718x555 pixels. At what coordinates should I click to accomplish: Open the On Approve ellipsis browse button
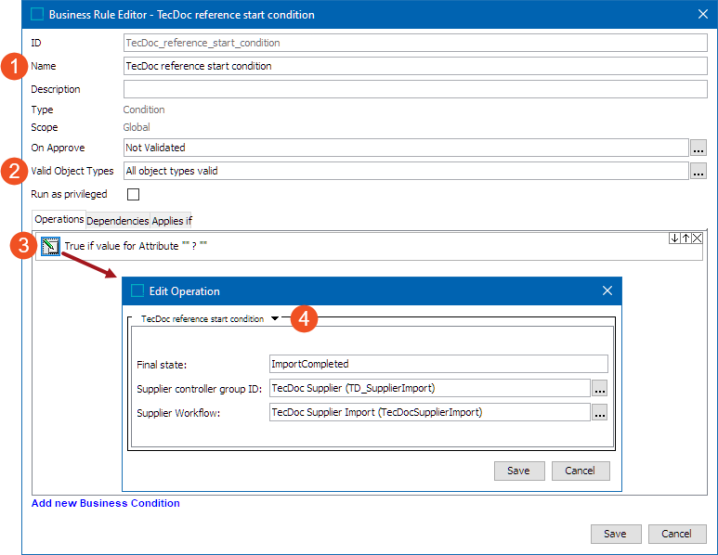(698, 148)
